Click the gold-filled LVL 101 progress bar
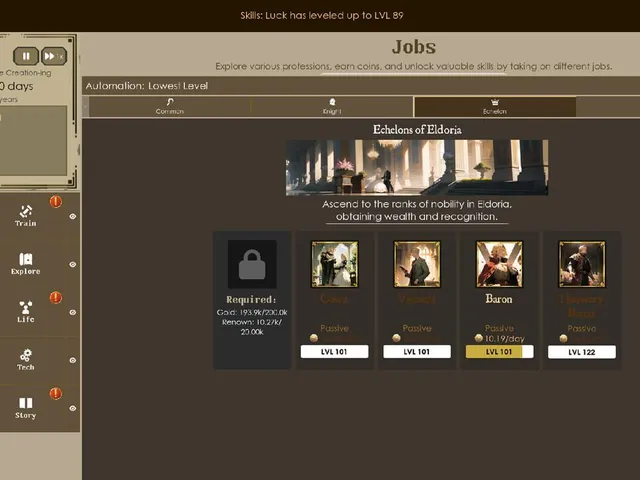640x480 pixels. tap(499, 352)
